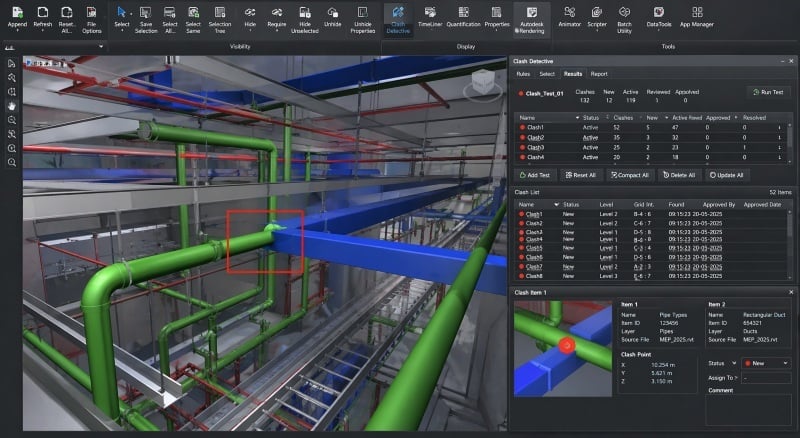Click the Select All ribbon icon
This screenshot has height=438, width=800.
click(x=169, y=12)
